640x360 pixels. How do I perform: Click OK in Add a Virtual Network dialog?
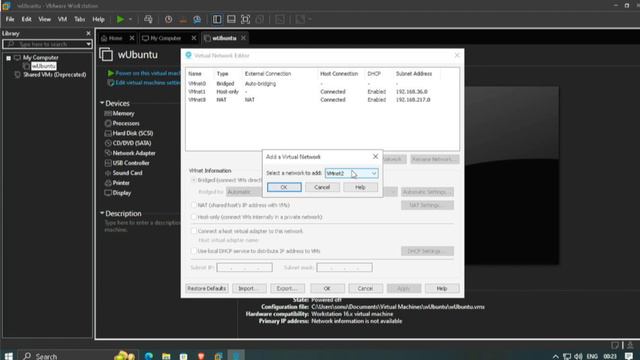pos(284,187)
